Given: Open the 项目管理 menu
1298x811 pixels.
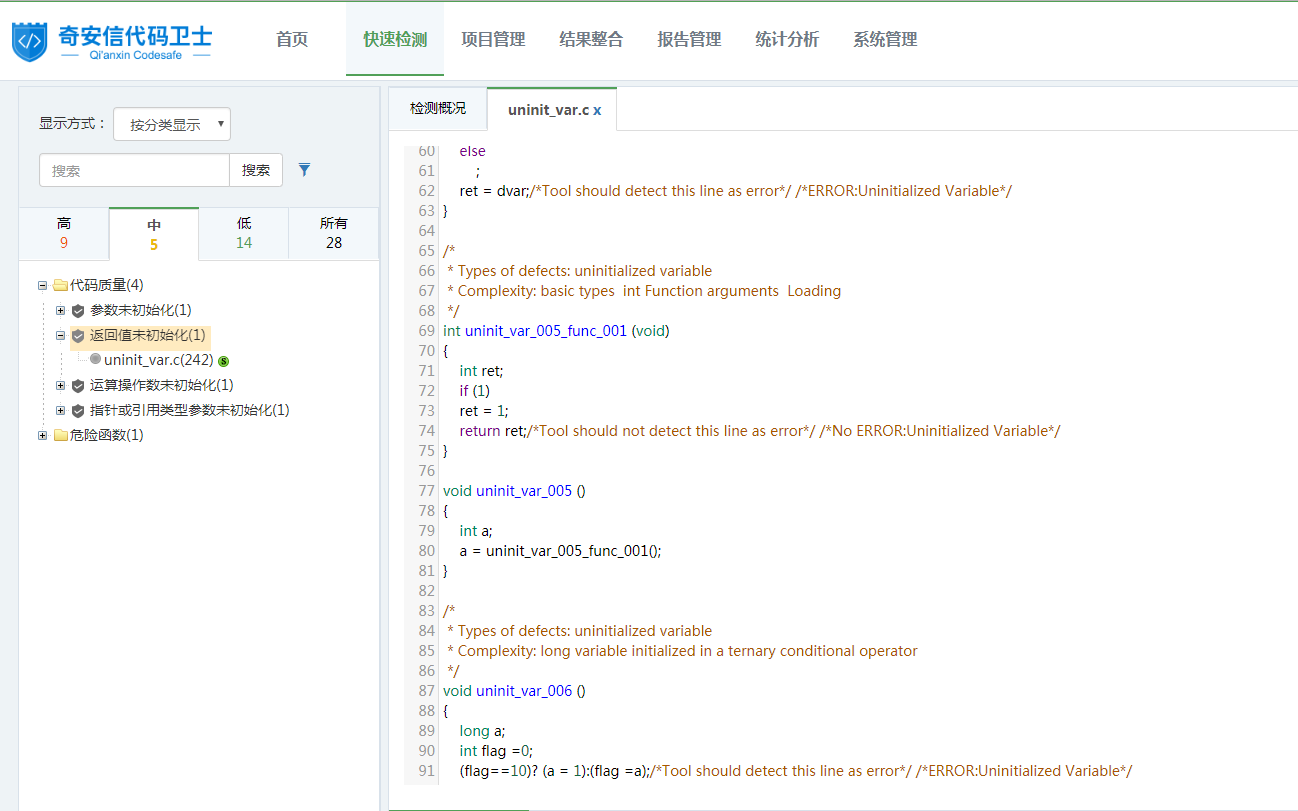Looking at the screenshot, I should click(493, 40).
